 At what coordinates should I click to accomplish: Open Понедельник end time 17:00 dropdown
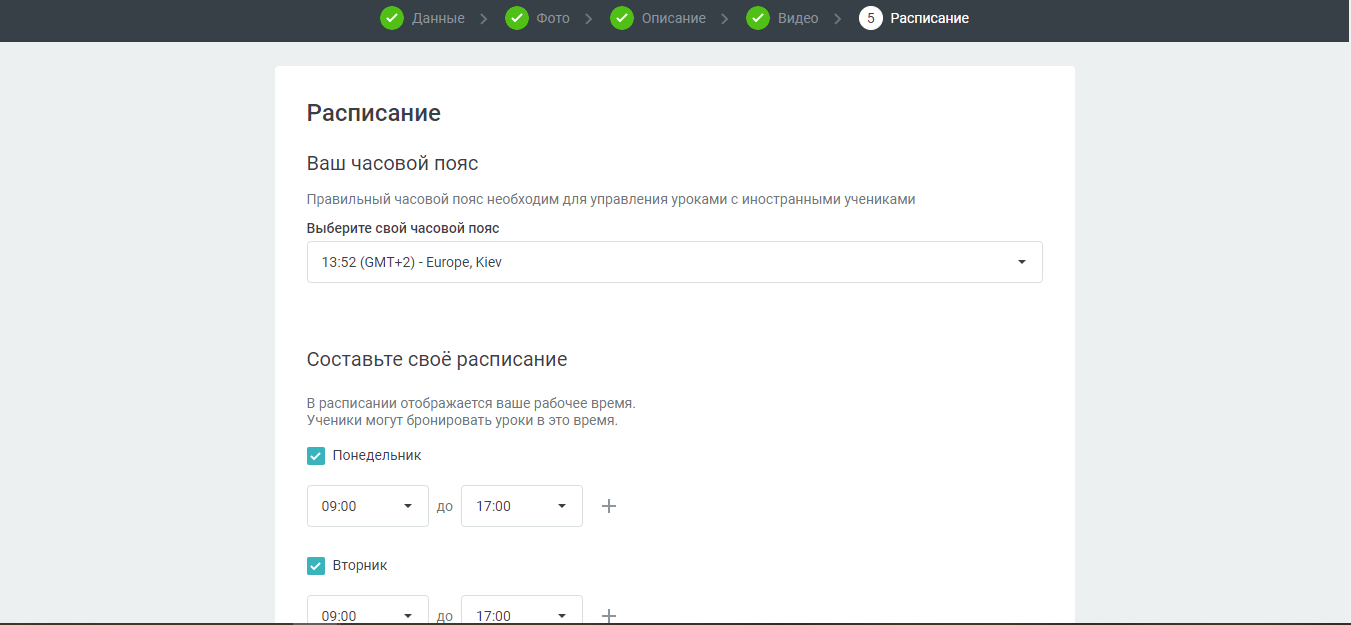(x=522, y=506)
